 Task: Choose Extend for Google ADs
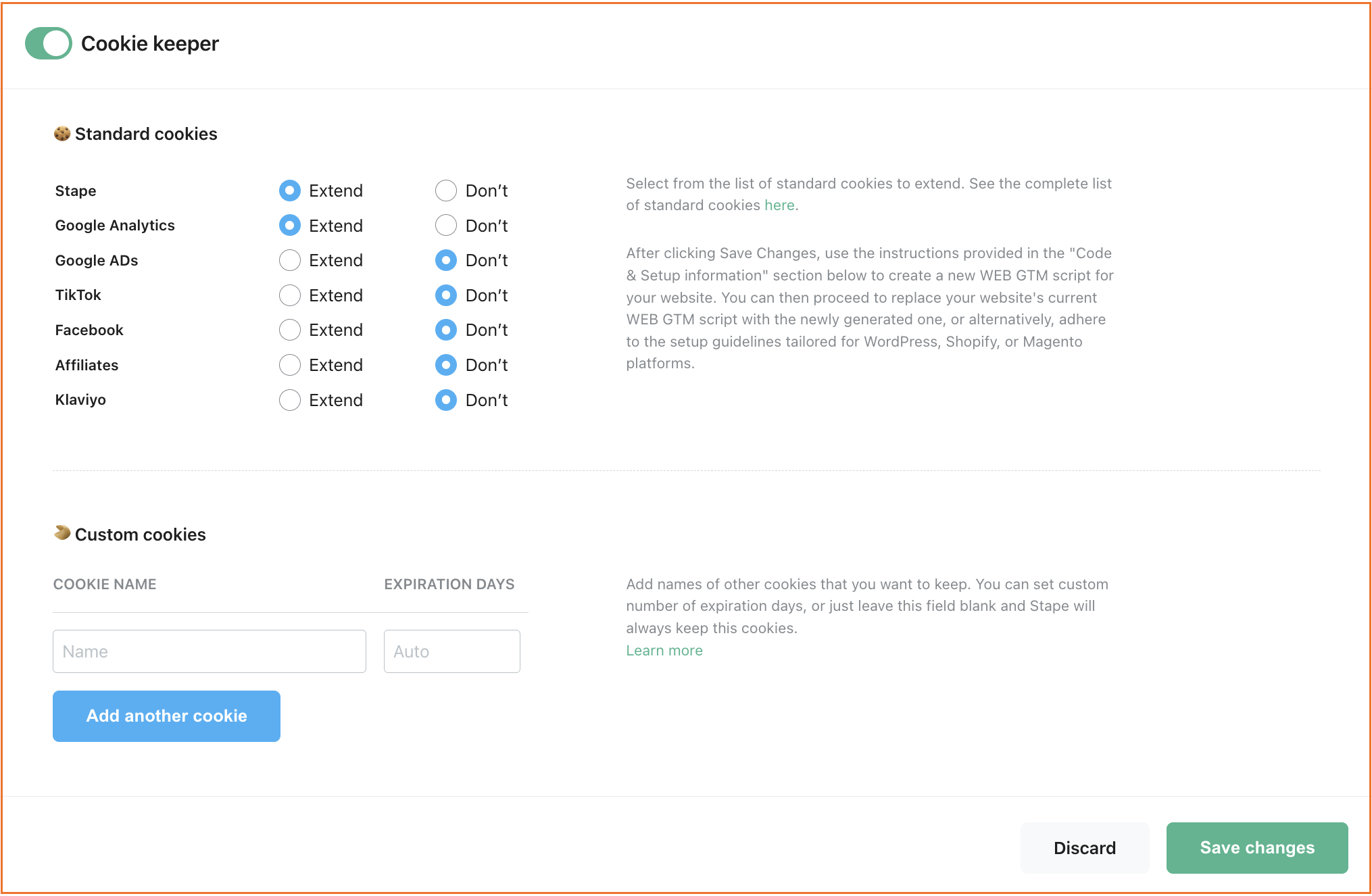click(290, 260)
